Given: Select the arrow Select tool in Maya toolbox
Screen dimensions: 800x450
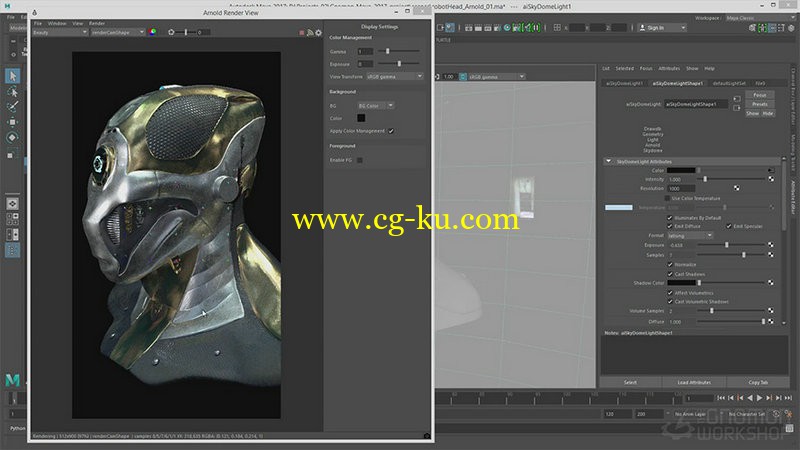Looking at the screenshot, I should (12, 76).
